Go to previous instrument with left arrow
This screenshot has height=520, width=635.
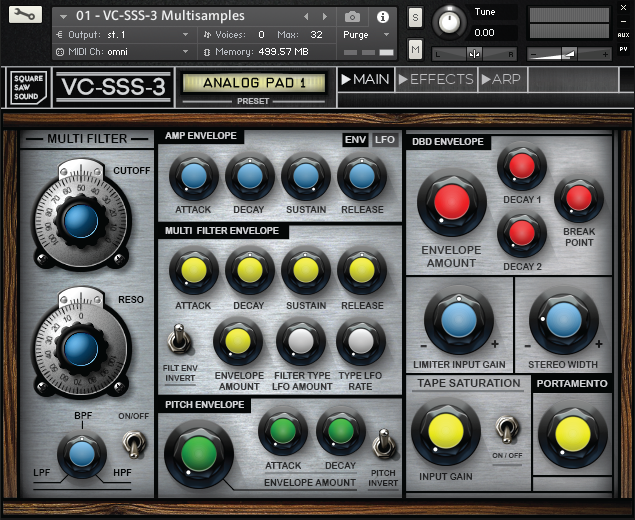pos(306,17)
